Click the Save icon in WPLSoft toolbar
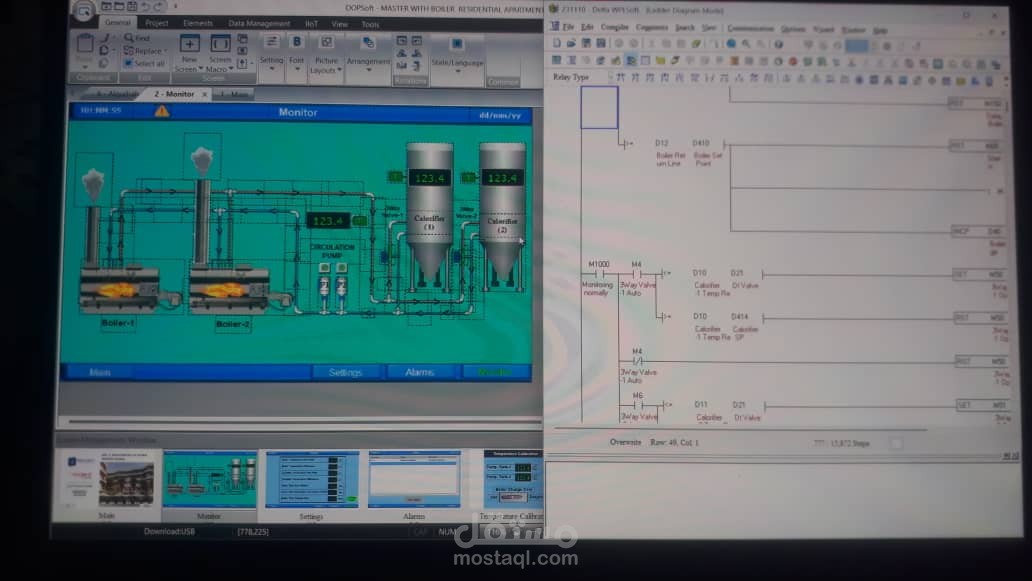Viewport: 1032px width, 581px height. click(586, 43)
